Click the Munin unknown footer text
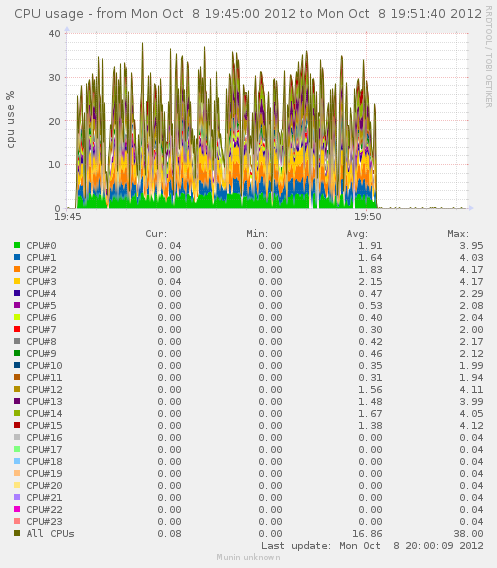Image resolution: width=497 pixels, height=568 pixels. (248, 557)
